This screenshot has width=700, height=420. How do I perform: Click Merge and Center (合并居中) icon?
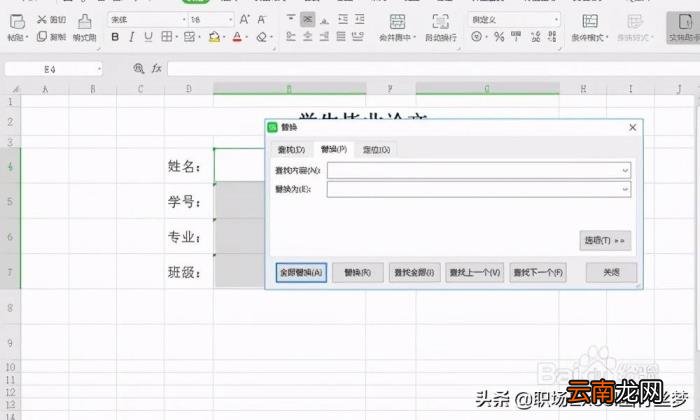(397, 21)
